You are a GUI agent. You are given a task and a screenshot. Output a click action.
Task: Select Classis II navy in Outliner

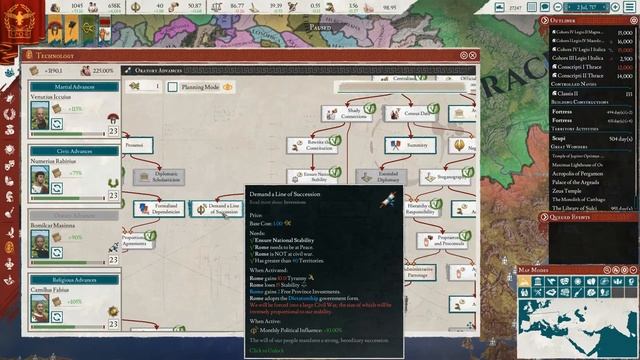(592, 93)
